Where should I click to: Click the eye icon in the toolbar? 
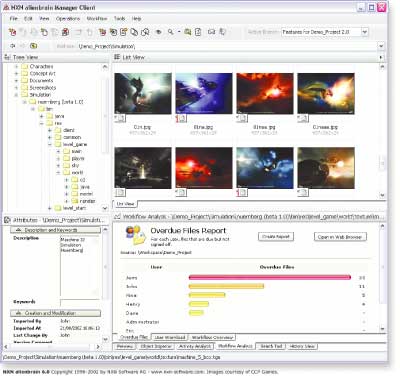[159, 32]
